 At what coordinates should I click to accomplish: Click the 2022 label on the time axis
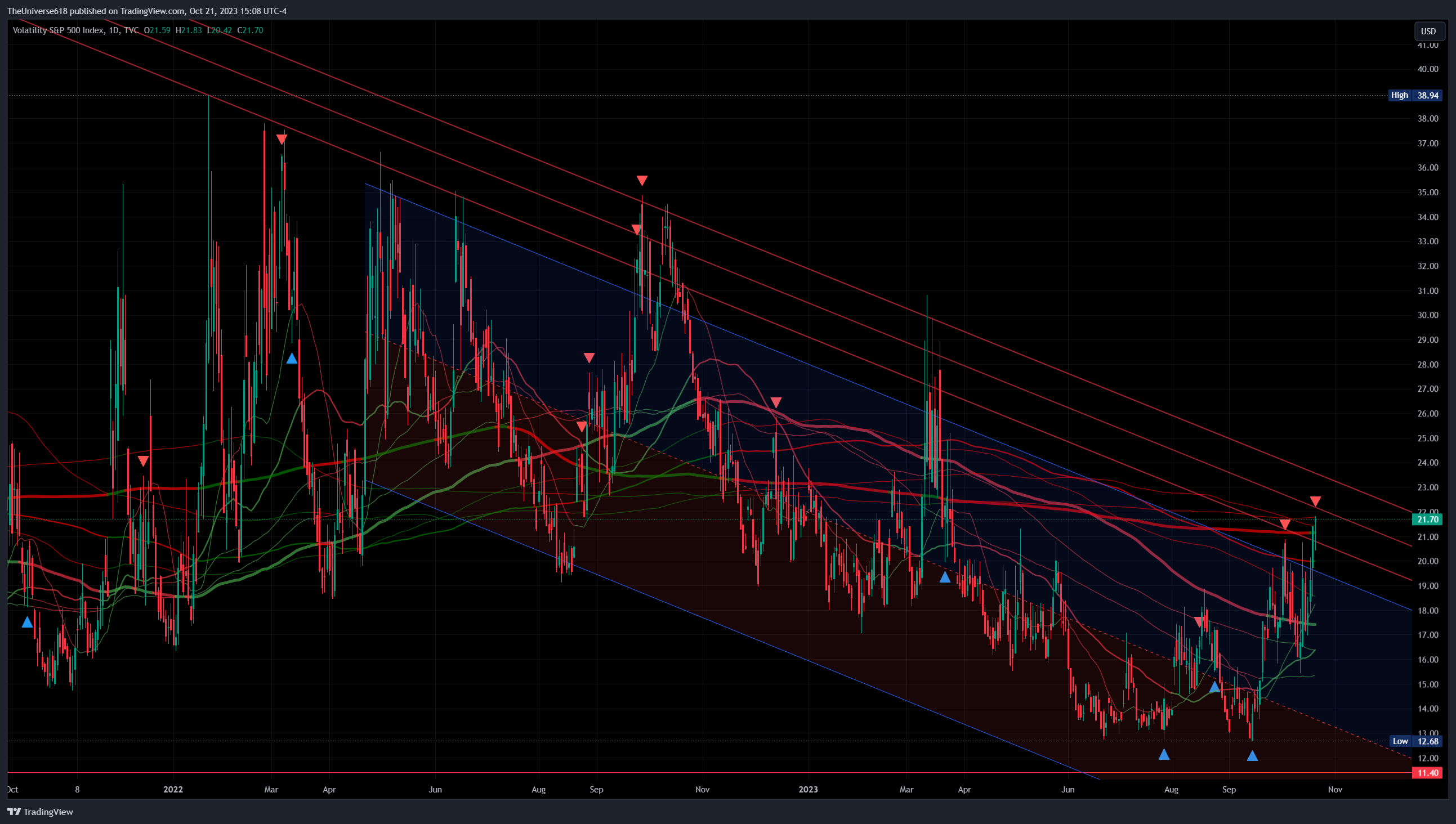tap(173, 790)
